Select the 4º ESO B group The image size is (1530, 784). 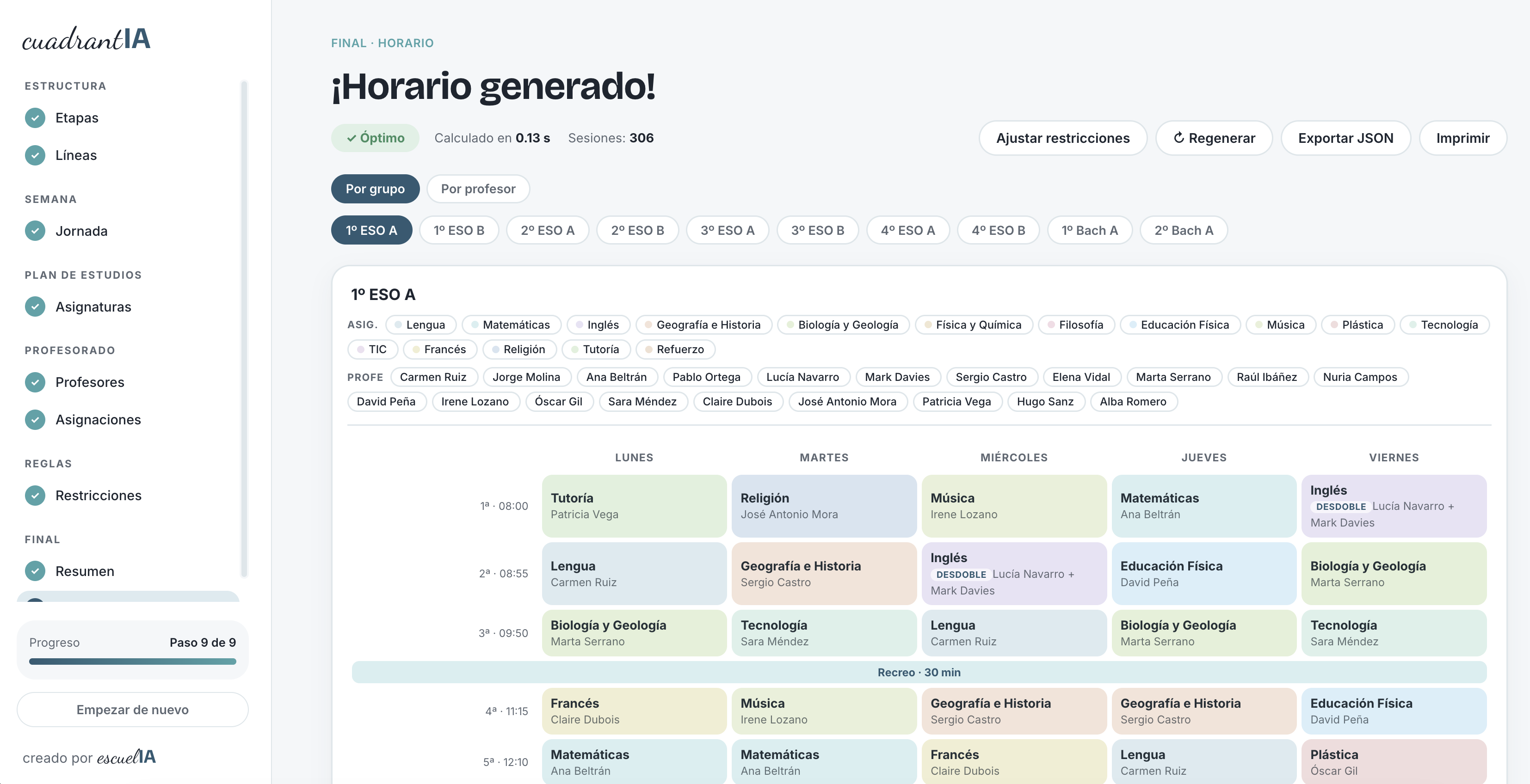point(998,230)
